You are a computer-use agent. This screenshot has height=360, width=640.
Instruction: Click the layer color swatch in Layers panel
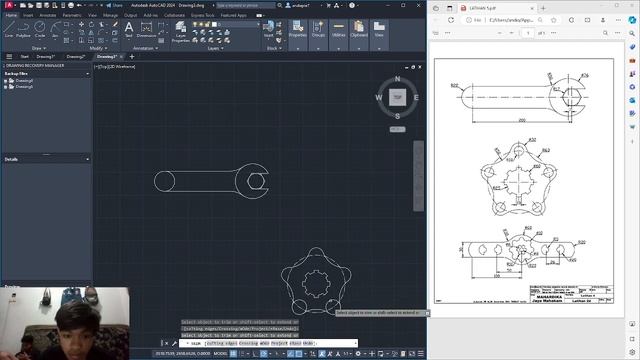(x=214, y=24)
